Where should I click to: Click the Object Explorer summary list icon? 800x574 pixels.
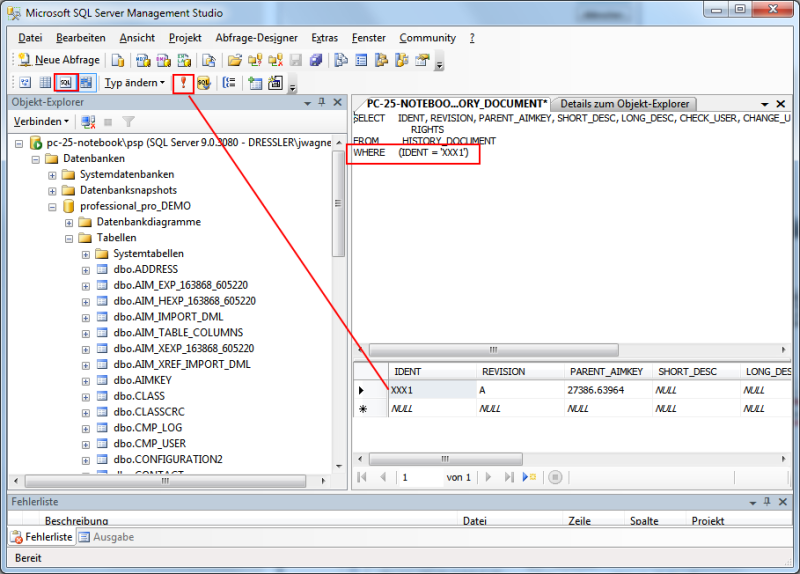click(x=361, y=60)
